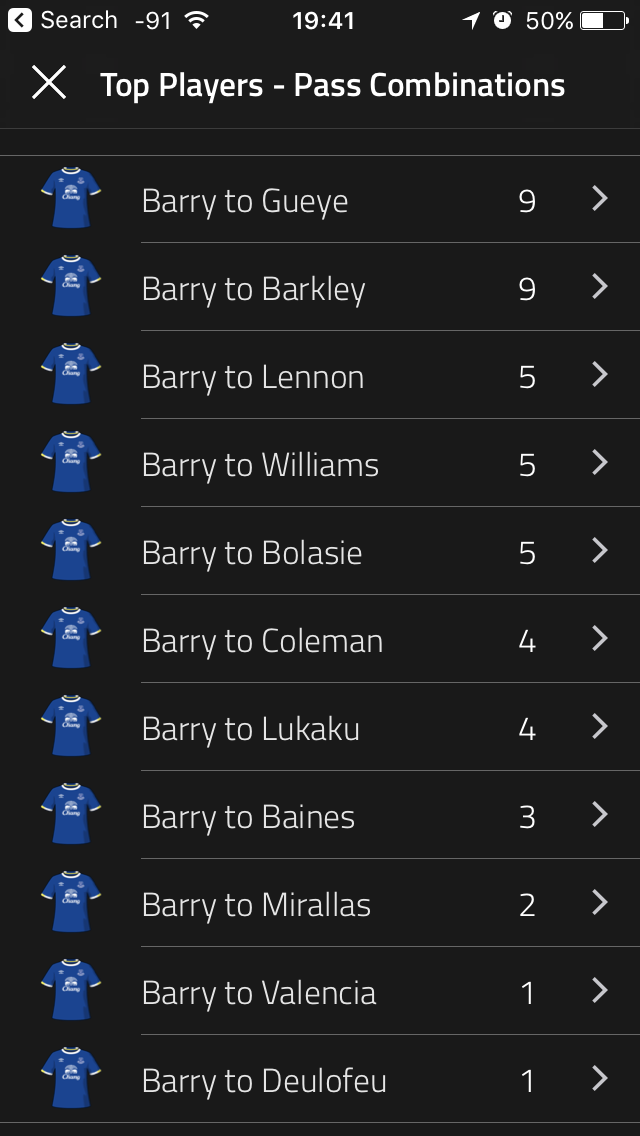This screenshot has width=640, height=1136.
Task: Expand the Barry to Coleman chevron
Action: coord(599,638)
